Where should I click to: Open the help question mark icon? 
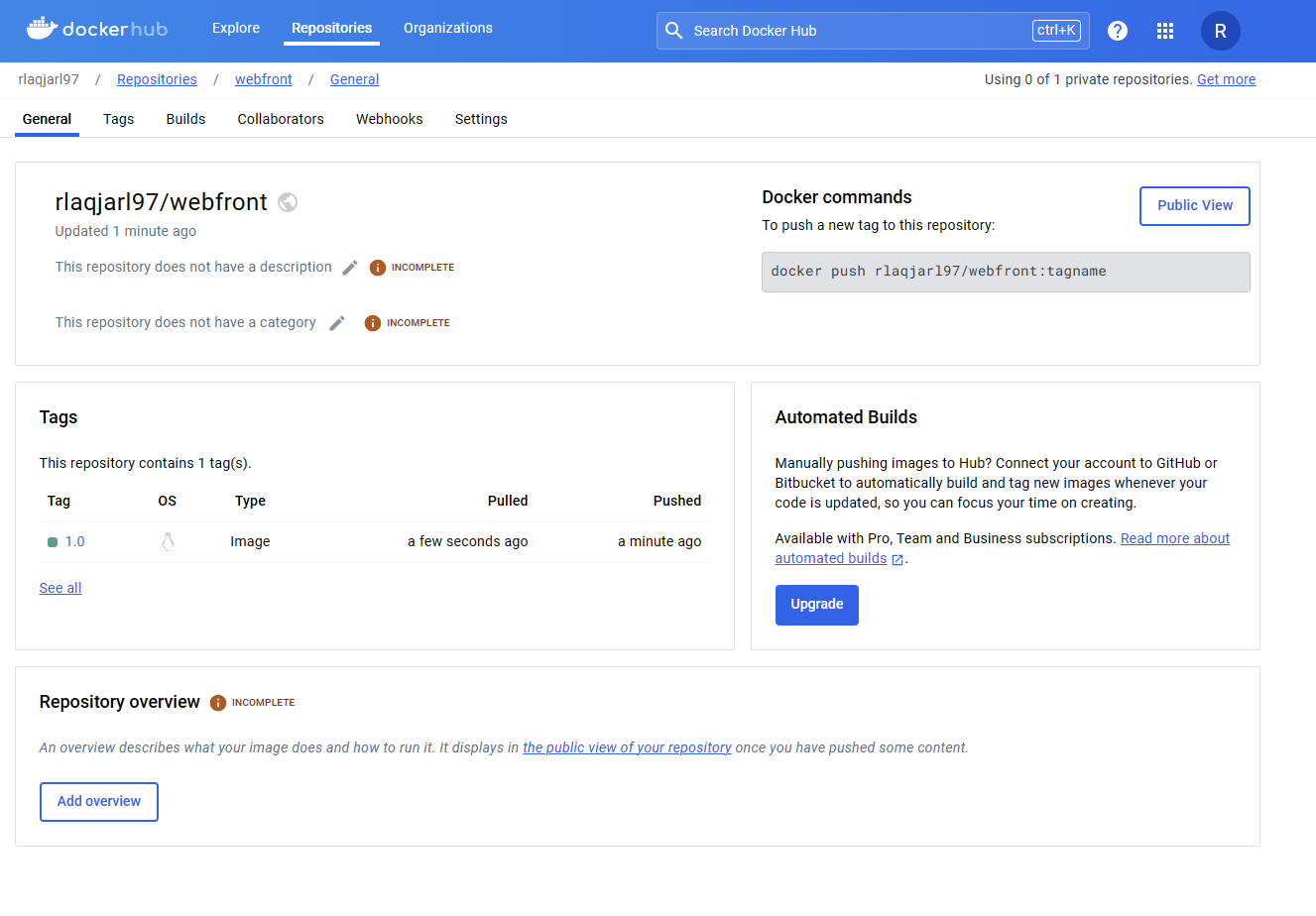pos(1118,31)
